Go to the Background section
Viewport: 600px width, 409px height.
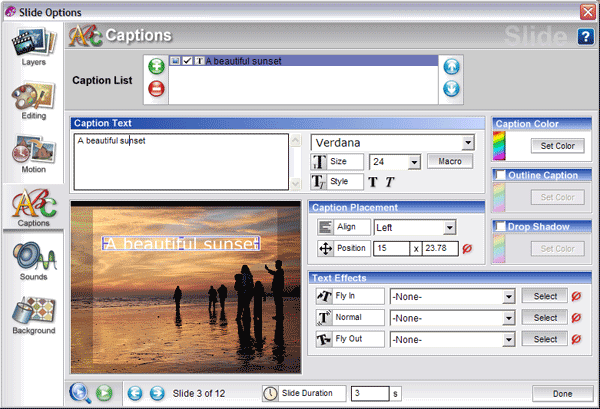pyautogui.click(x=33, y=316)
